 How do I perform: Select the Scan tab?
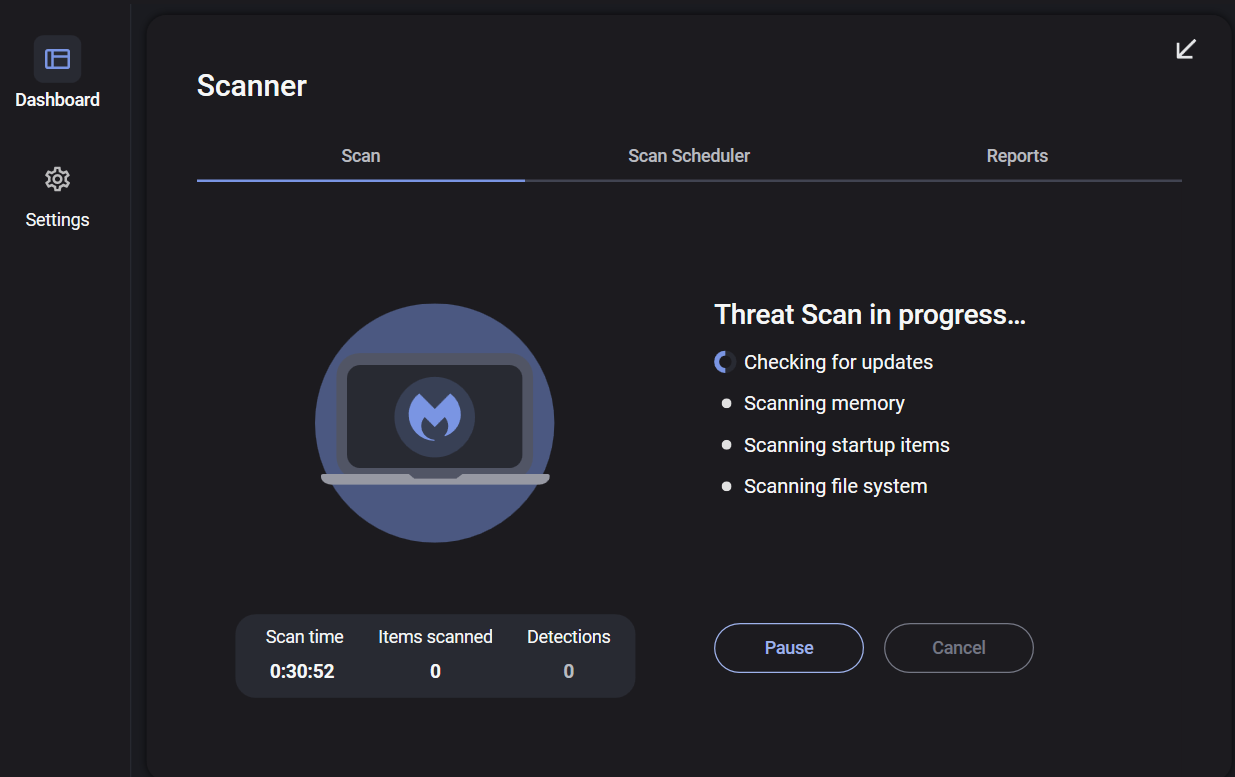(x=361, y=156)
